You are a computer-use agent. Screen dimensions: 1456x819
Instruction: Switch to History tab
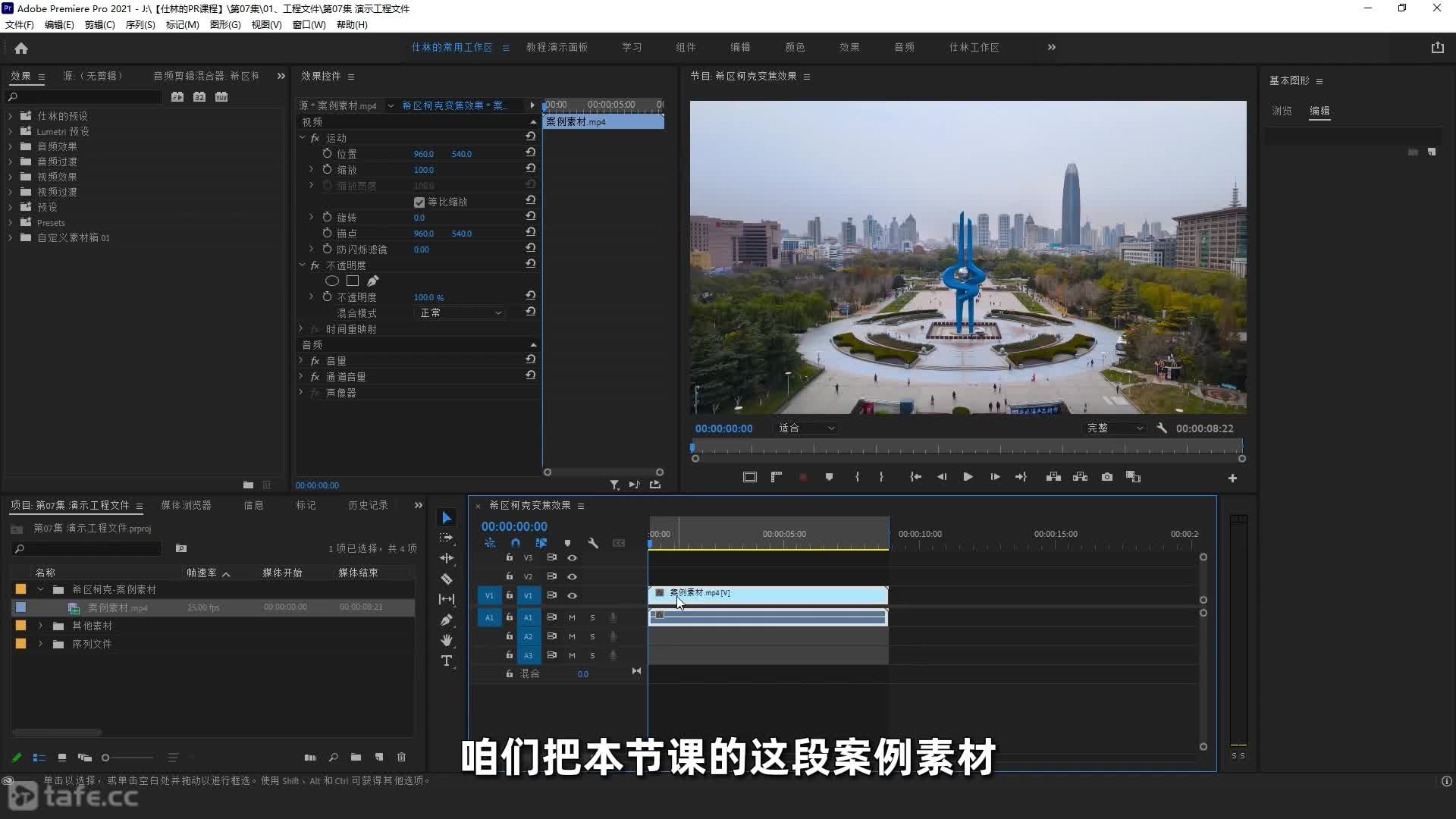[x=368, y=505]
